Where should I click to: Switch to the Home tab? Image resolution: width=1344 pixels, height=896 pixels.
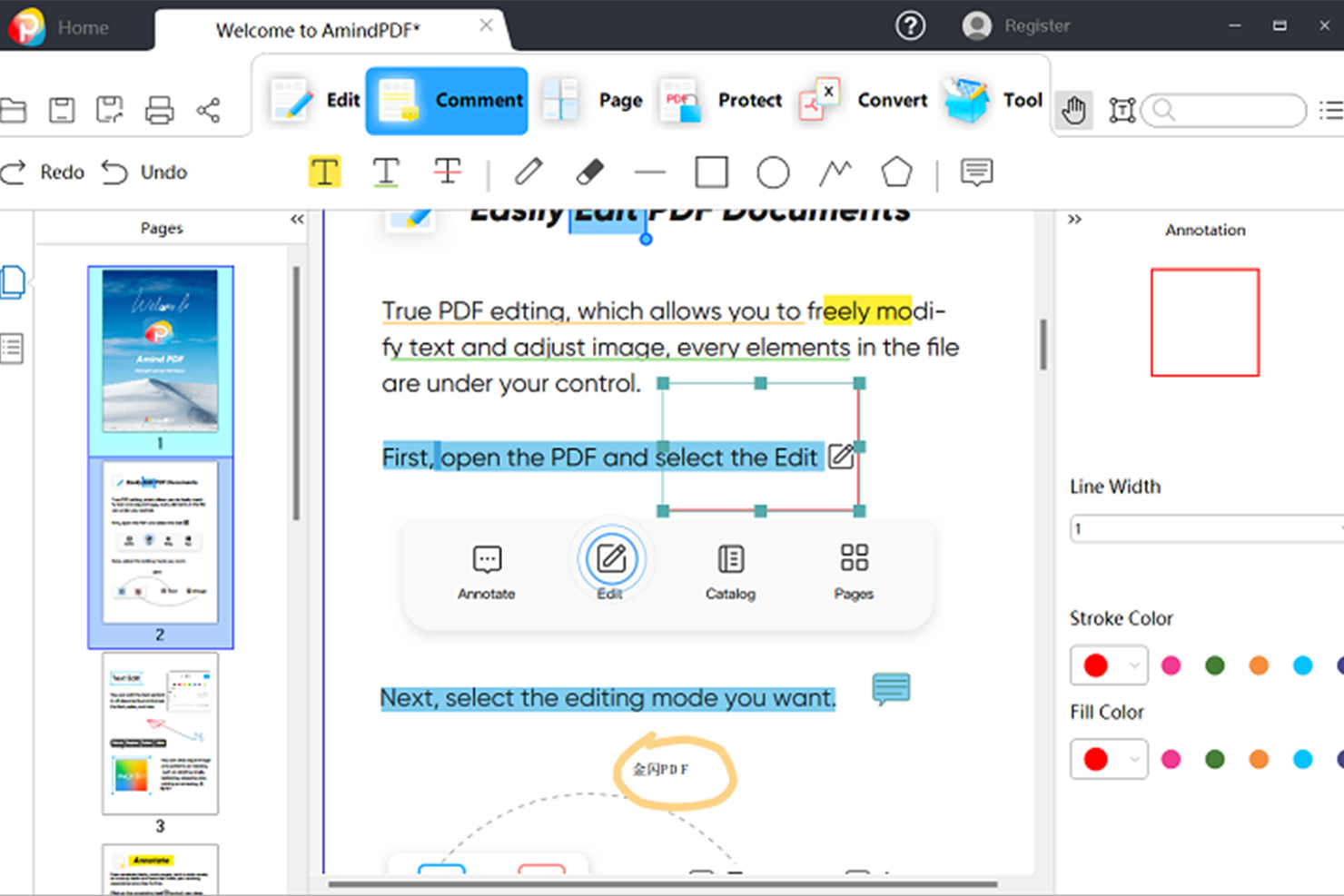pos(82,26)
